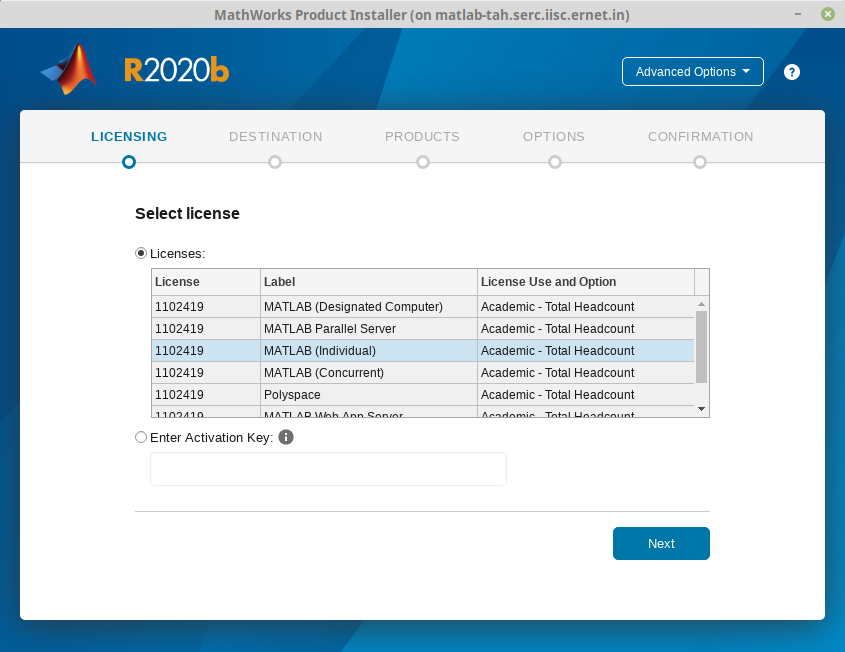Open the Advanced Options dropdown

tap(692, 72)
